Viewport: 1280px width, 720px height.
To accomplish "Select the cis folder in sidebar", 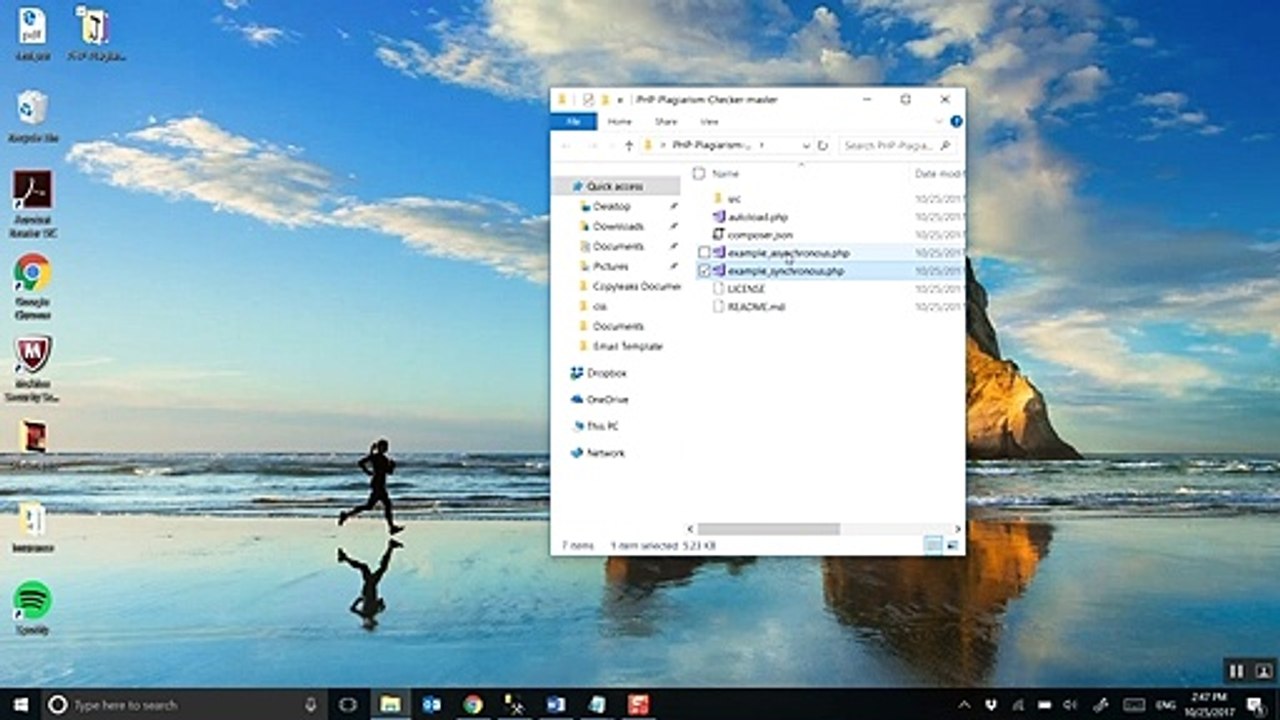I will 600,306.
